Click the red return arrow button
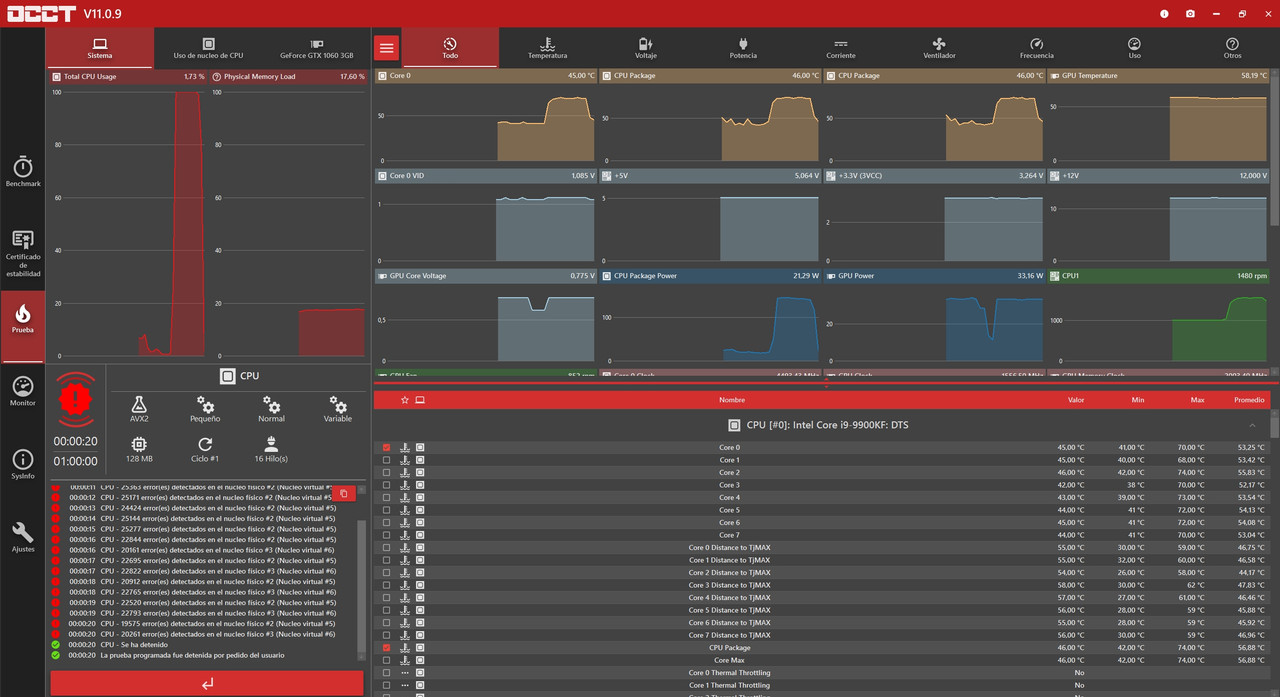This screenshot has width=1280, height=697. tap(207, 684)
